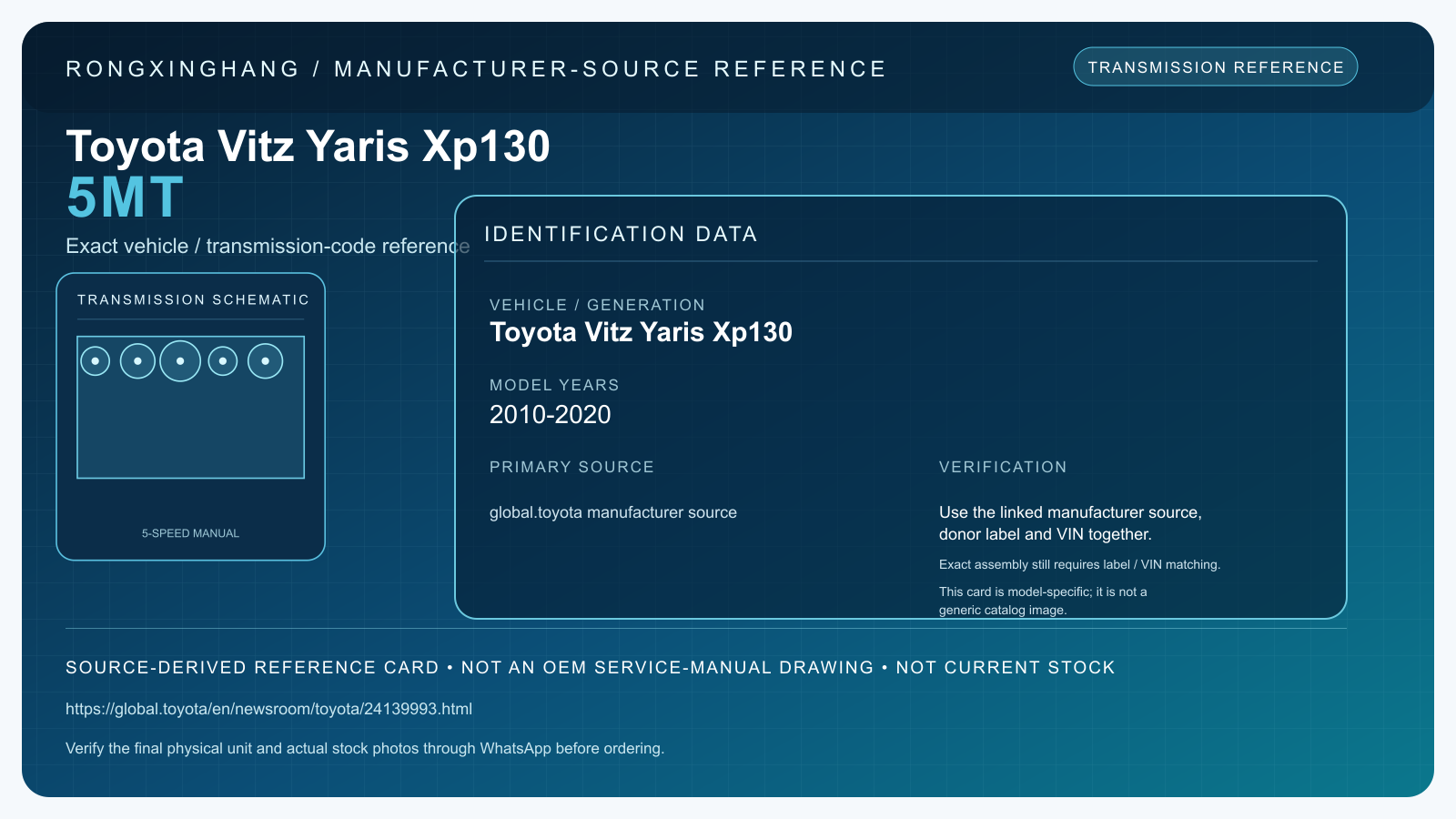
Task: Click the Primary Source label
Action: pos(571,467)
